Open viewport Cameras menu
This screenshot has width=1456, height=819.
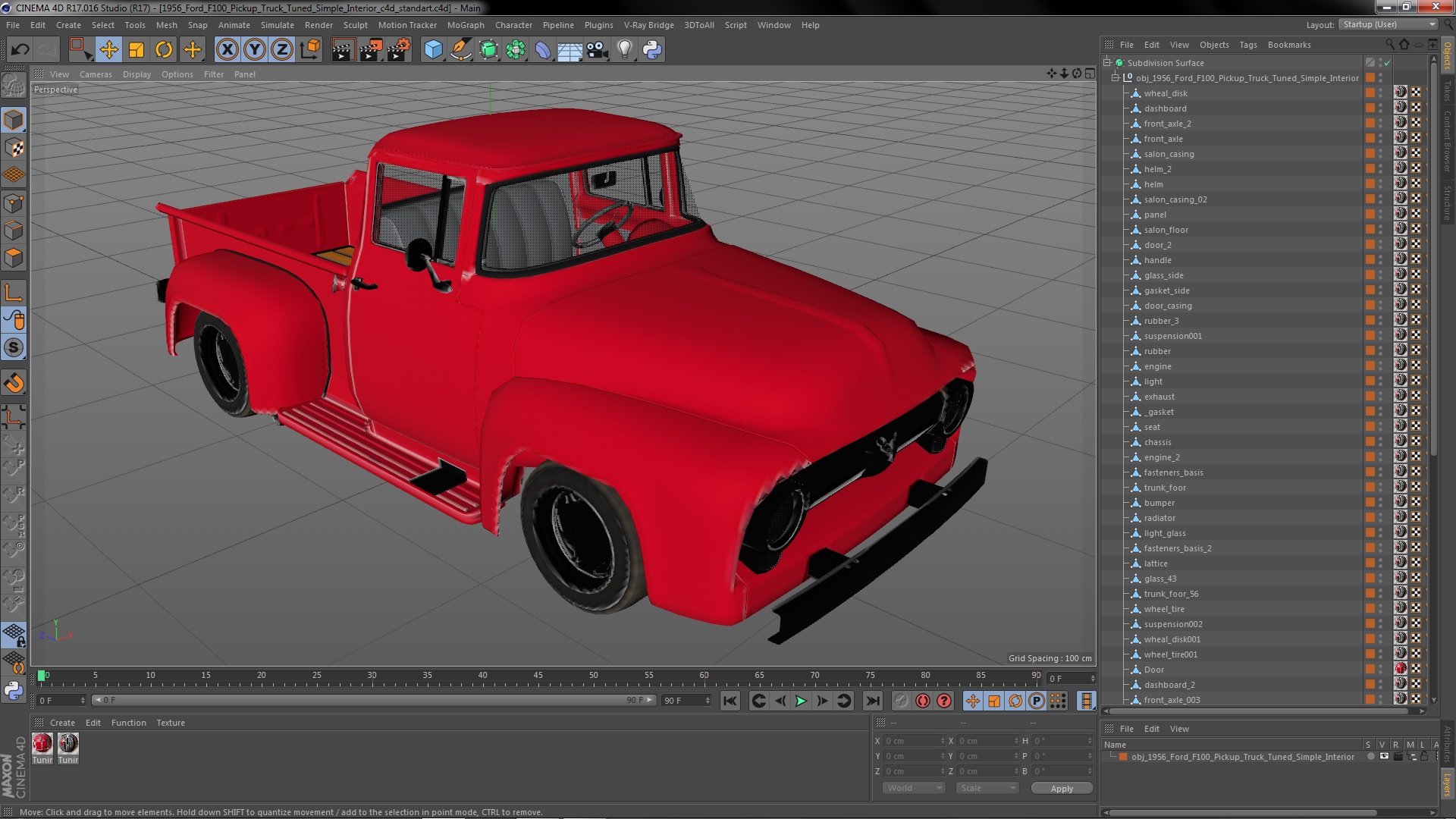96,74
